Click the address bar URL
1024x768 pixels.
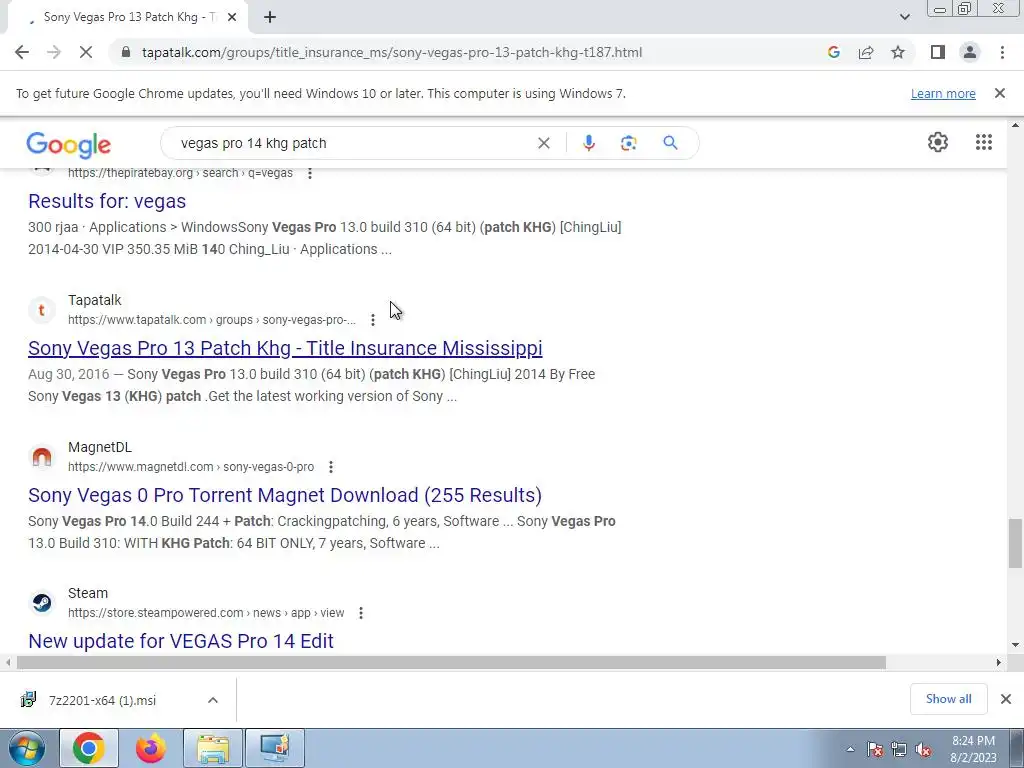[392, 52]
